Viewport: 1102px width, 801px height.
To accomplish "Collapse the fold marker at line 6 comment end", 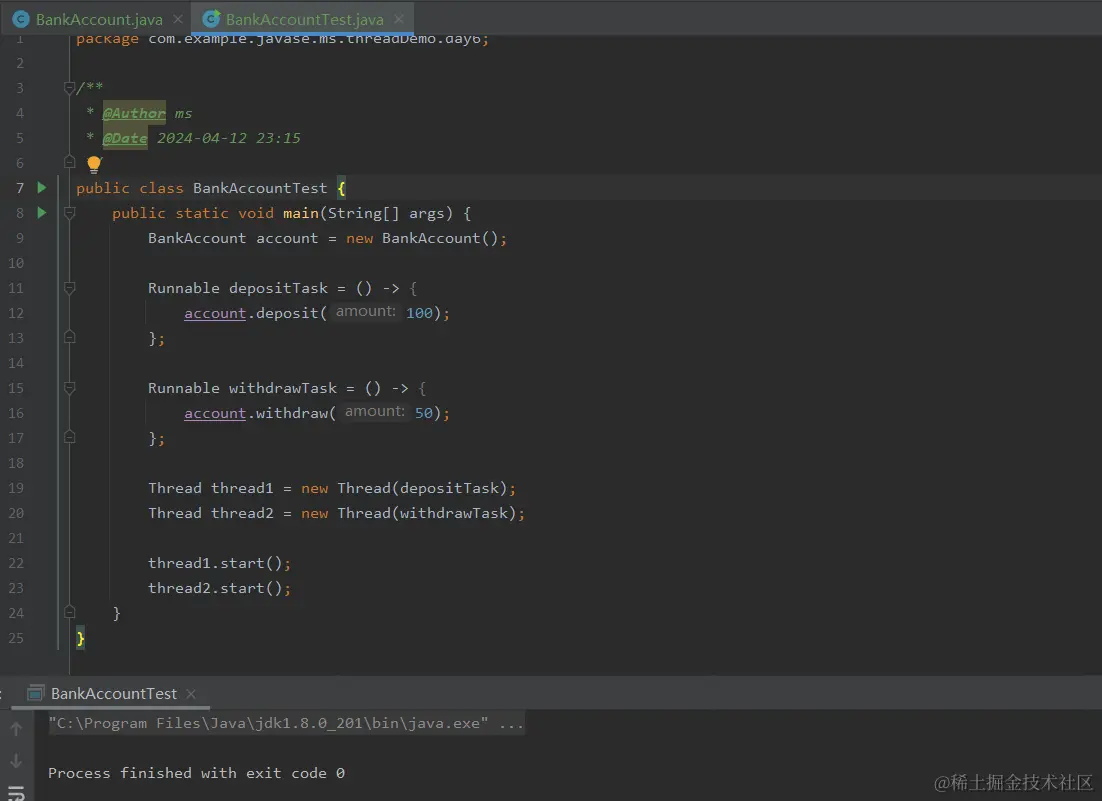I will (x=69, y=162).
